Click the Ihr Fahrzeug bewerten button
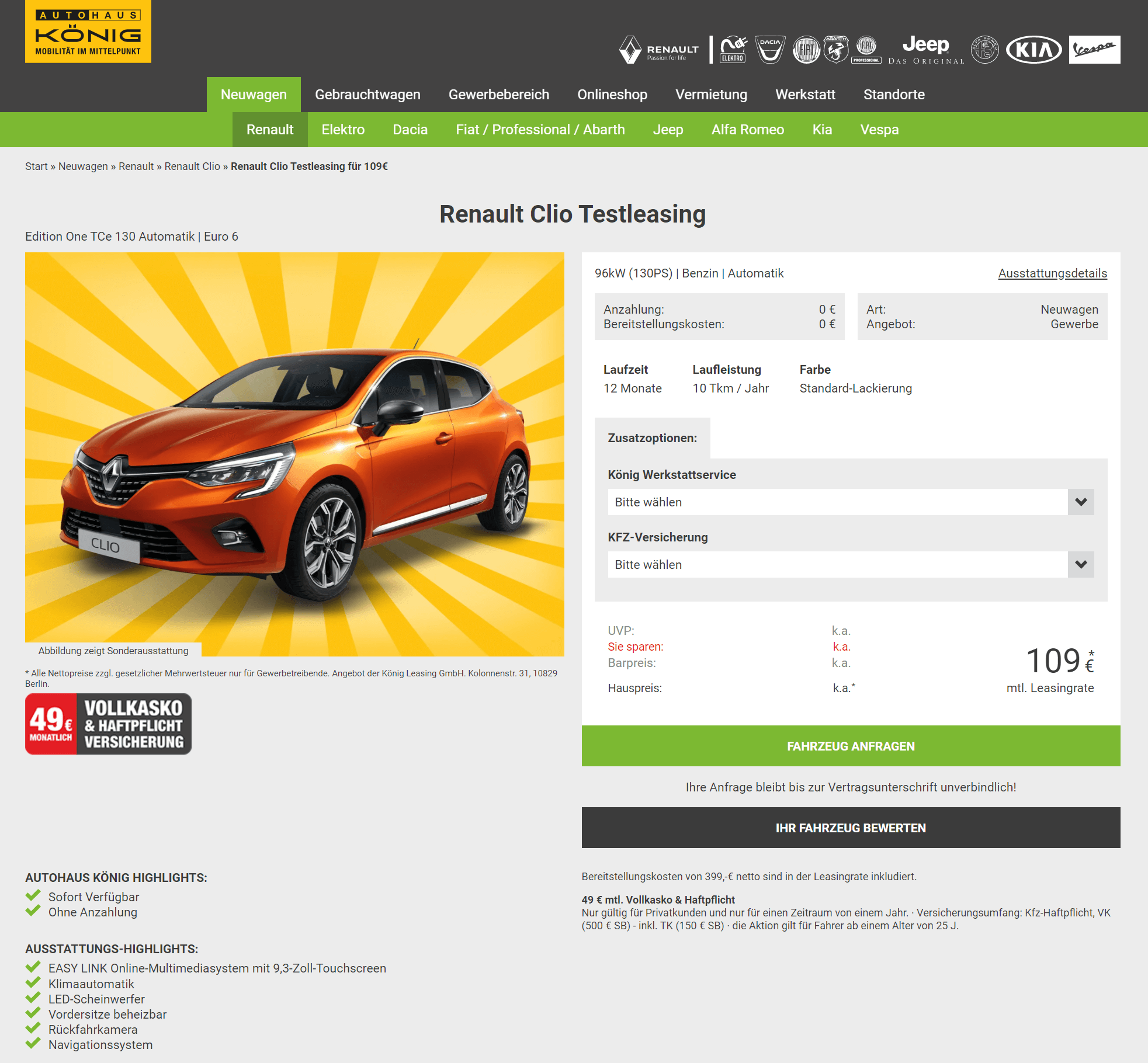Viewport: 1148px width, 1063px height. click(851, 828)
